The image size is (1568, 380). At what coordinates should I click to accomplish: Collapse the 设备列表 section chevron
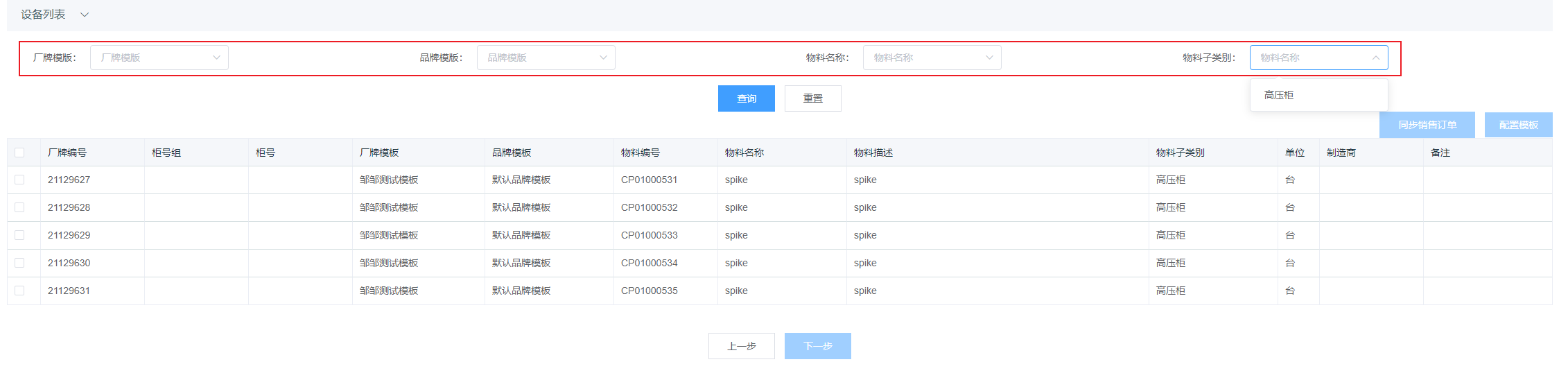click(85, 15)
